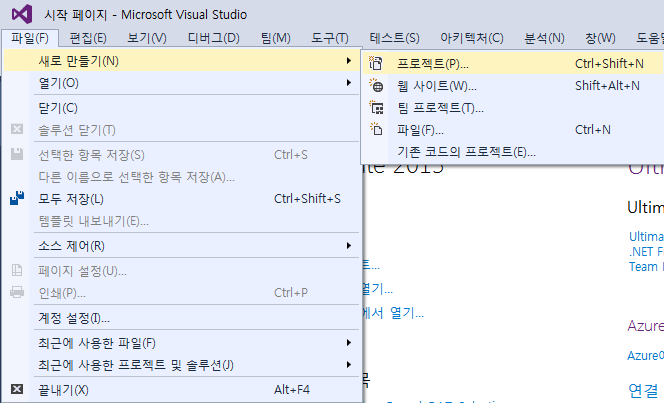Choose 인쇄(P) menu entry
Viewport: 664px width, 403px height.
click(182, 293)
